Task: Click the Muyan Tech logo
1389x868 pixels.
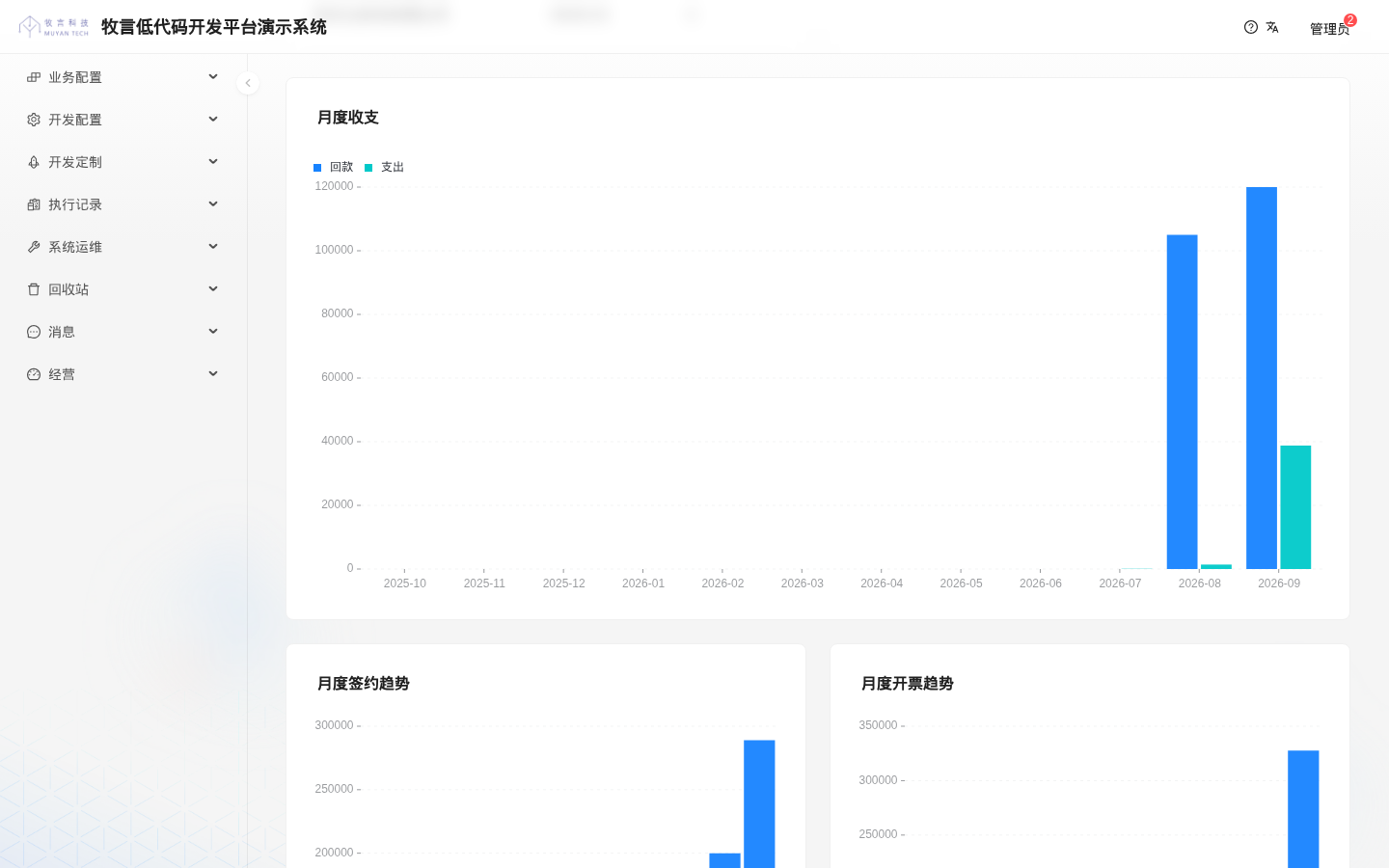Action: [54, 27]
